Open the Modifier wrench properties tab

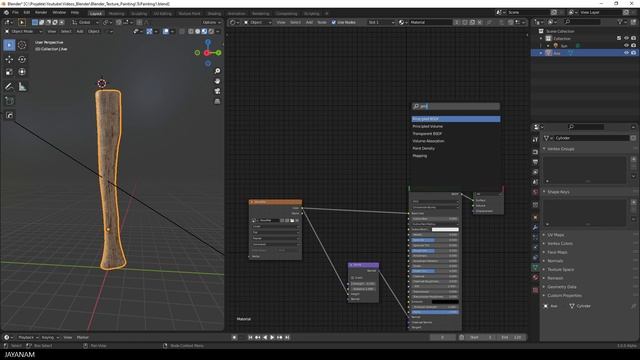[x=535, y=227]
